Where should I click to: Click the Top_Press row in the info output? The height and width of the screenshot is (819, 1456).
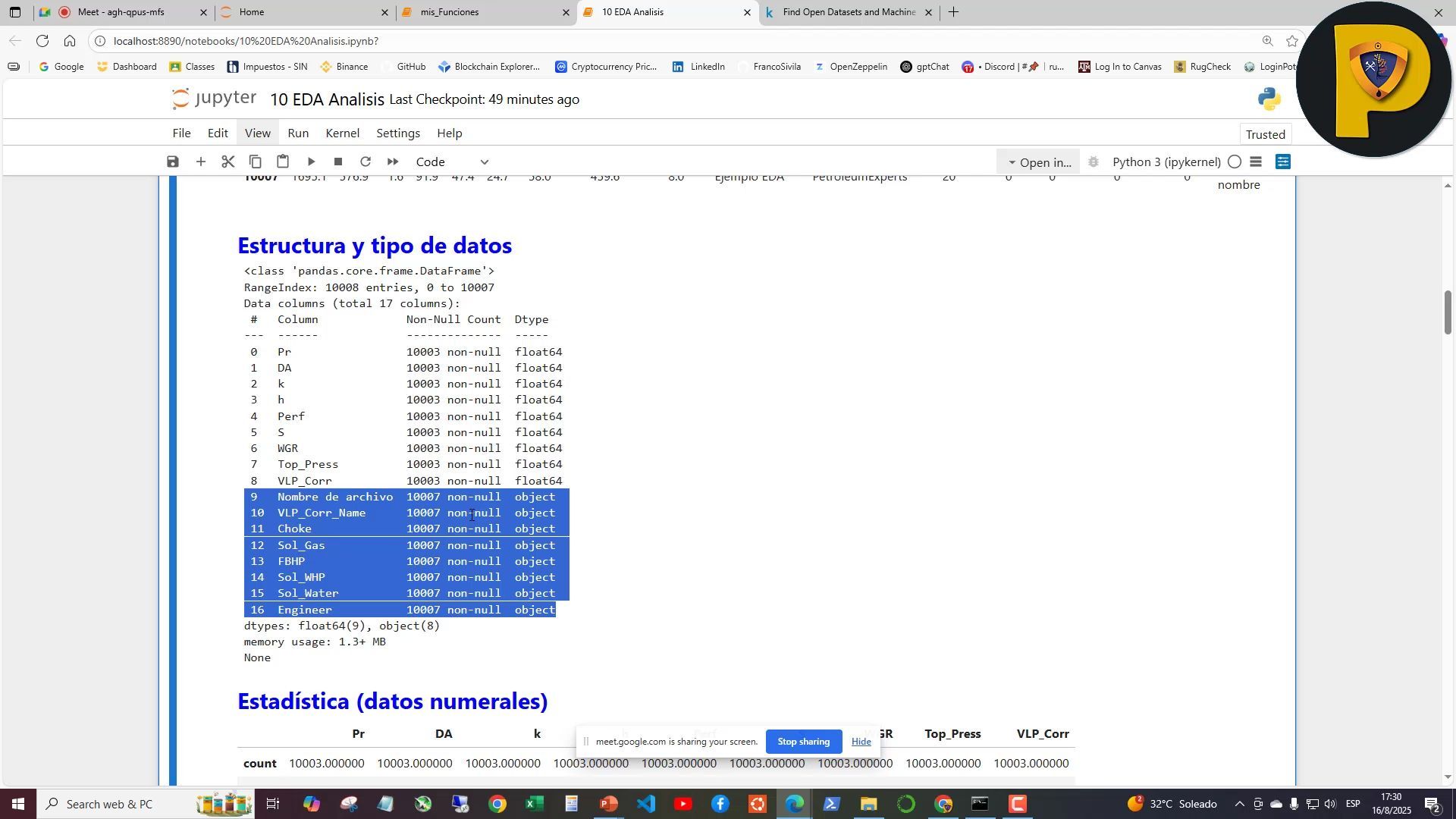(406, 465)
